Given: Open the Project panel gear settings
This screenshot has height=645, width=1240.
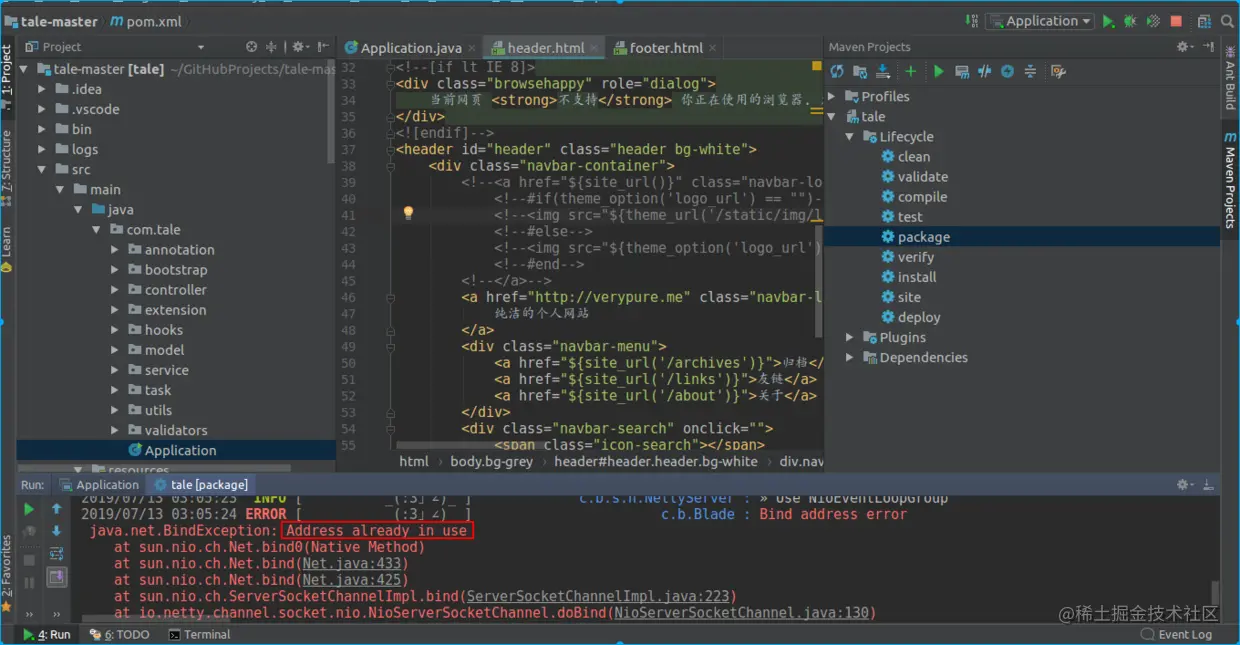Looking at the screenshot, I should pyautogui.click(x=299, y=47).
